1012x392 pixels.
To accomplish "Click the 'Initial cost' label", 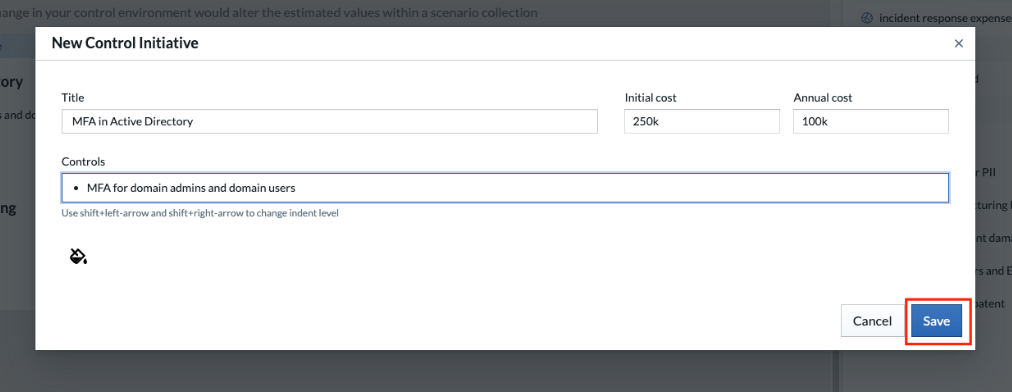I will click(651, 98).
